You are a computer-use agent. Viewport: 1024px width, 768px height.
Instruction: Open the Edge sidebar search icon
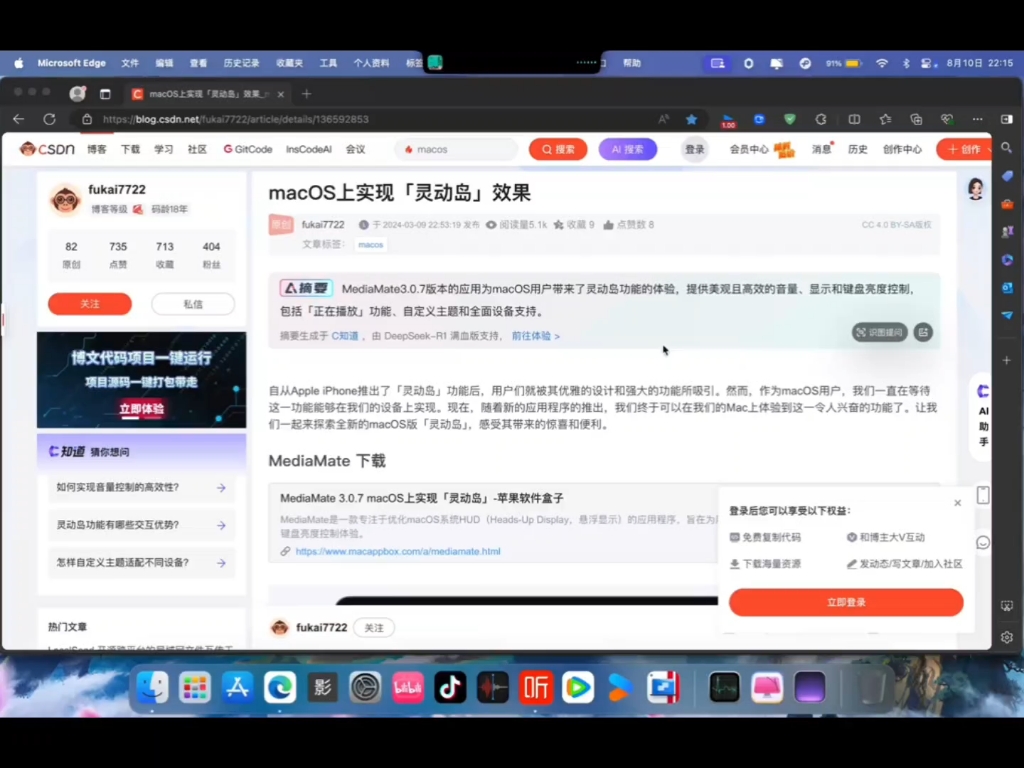coord(1006,148)
